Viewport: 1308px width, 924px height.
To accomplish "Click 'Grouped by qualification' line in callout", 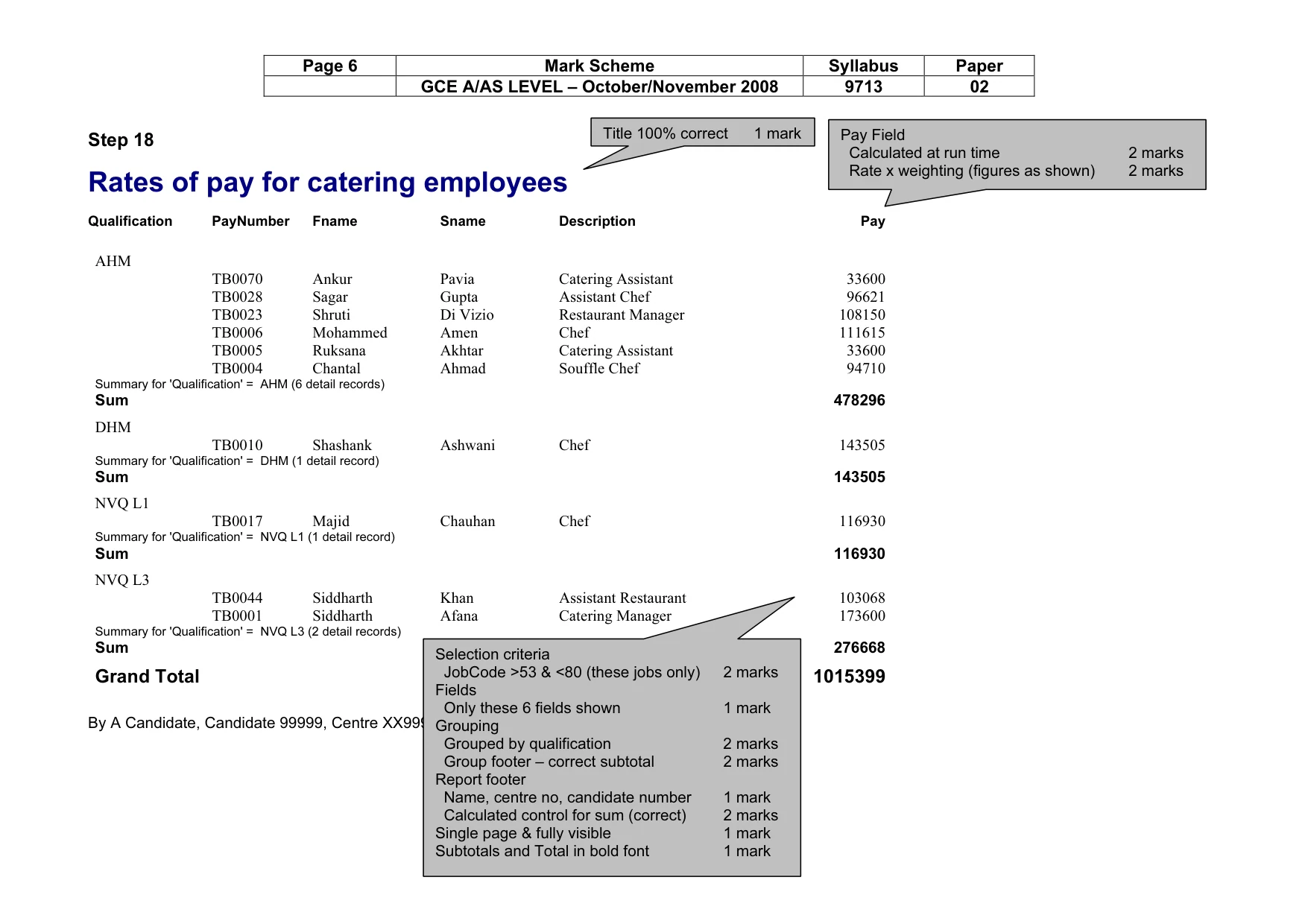I will (527, 744).
